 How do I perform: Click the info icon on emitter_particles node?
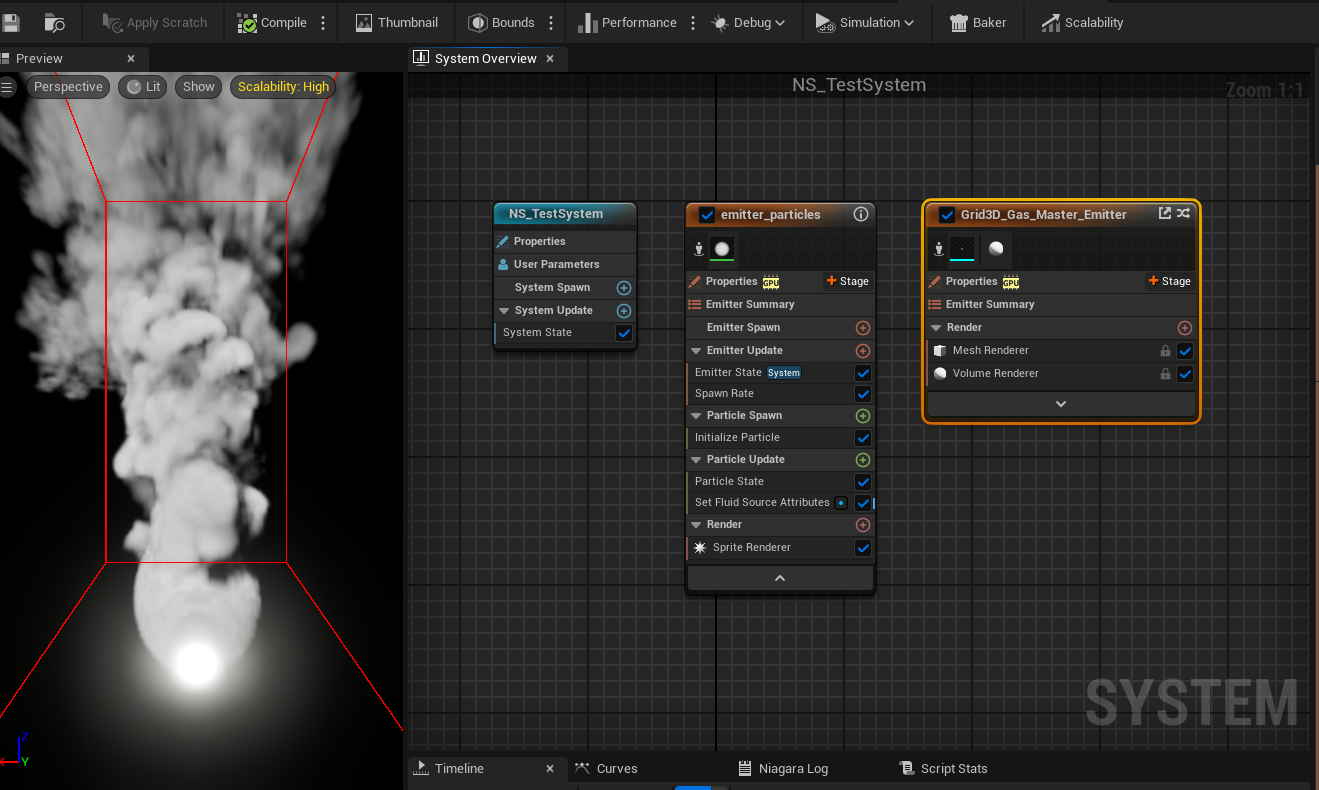[x=860, y=214]
